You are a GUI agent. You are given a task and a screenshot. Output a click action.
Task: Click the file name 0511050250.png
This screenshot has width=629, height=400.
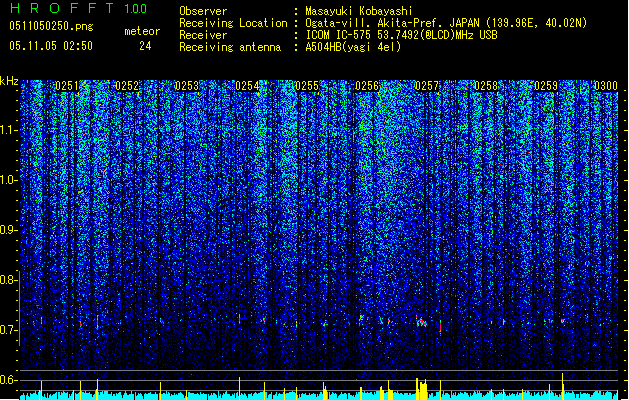(x=51, y=26)
